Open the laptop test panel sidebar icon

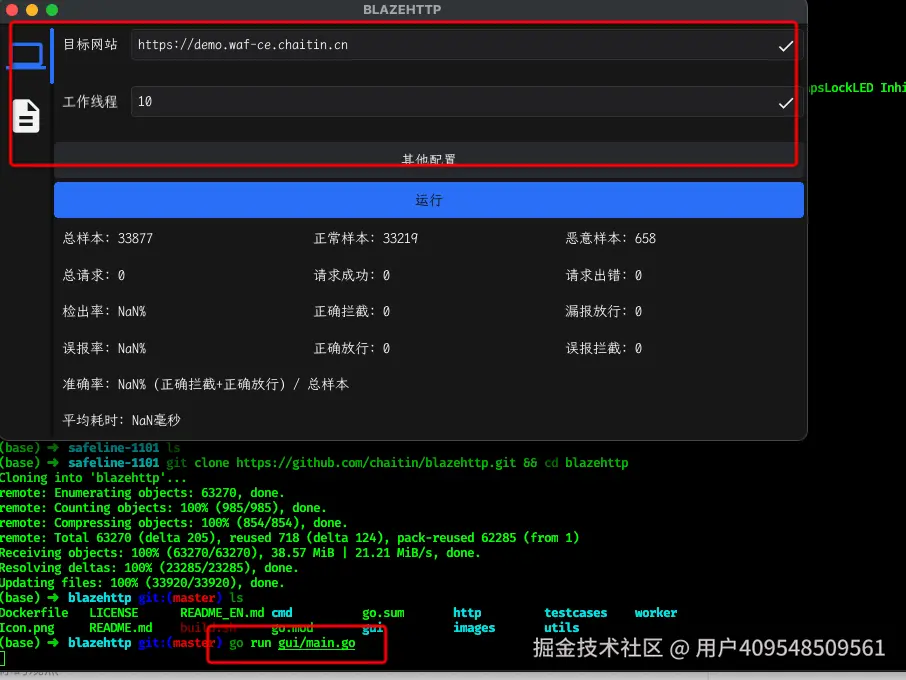[26, 56]
